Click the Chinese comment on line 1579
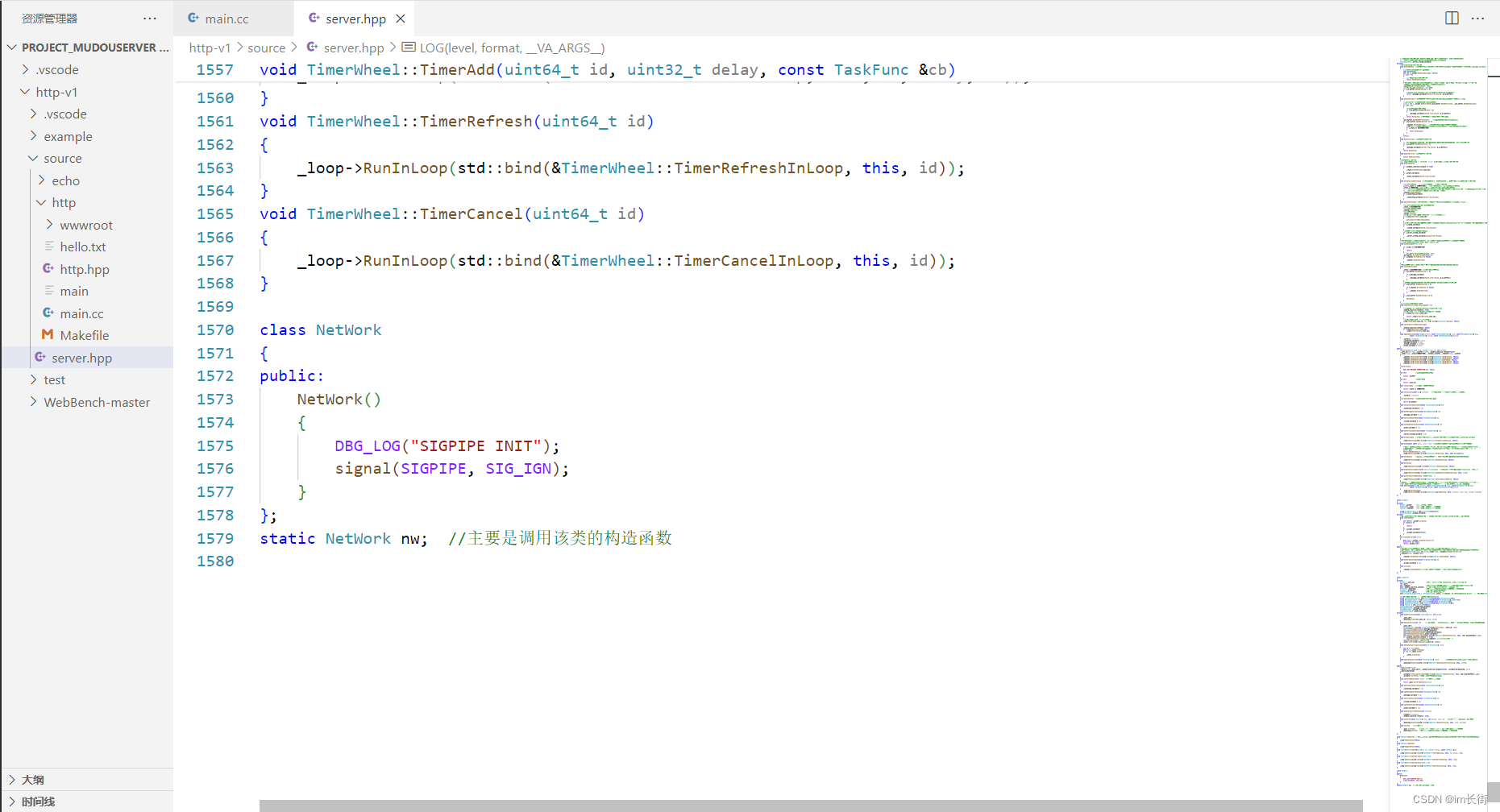1500x812 pixels. pos(560,538)
